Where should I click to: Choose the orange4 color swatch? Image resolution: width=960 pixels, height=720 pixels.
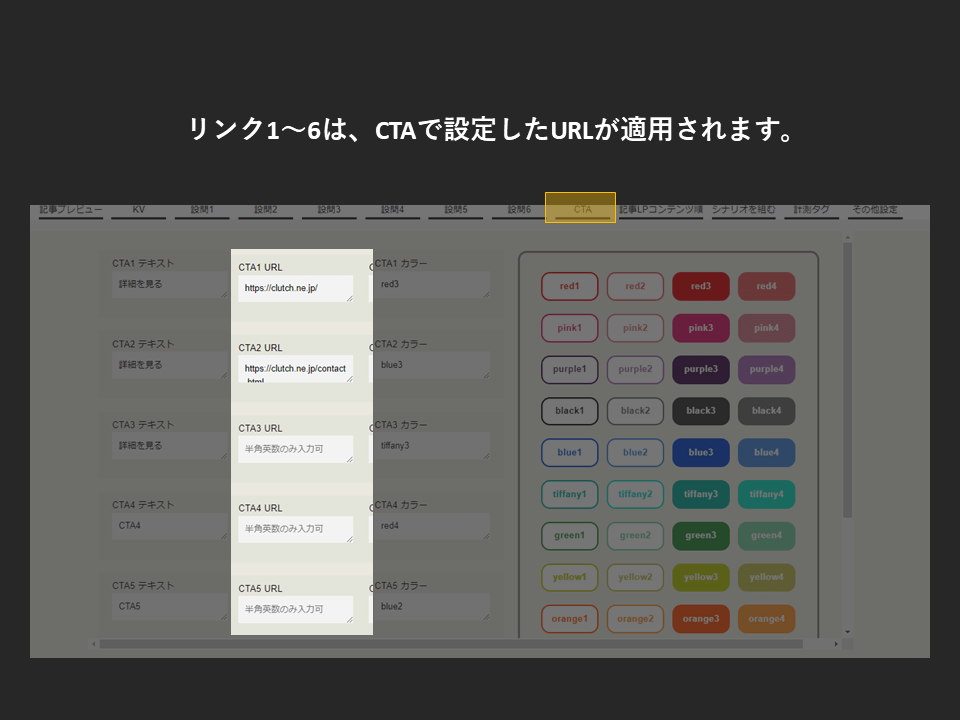click(x=766, y=619)
